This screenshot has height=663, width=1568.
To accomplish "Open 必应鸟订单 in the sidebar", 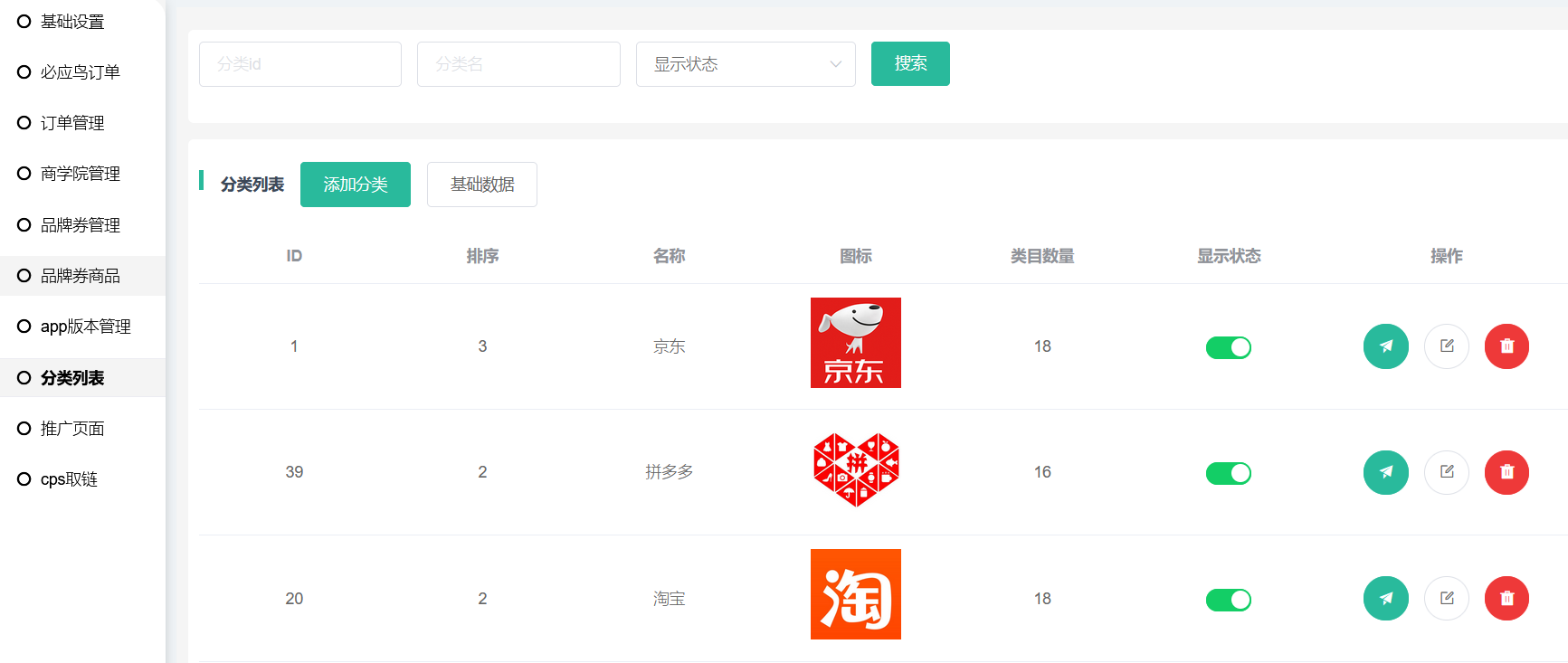I will (x=82, y=71).
